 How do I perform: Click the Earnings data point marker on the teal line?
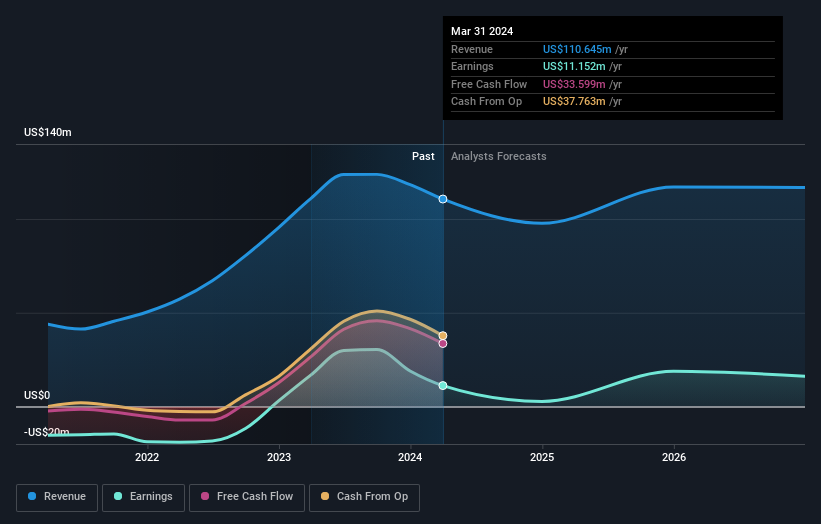pos(443,385)
